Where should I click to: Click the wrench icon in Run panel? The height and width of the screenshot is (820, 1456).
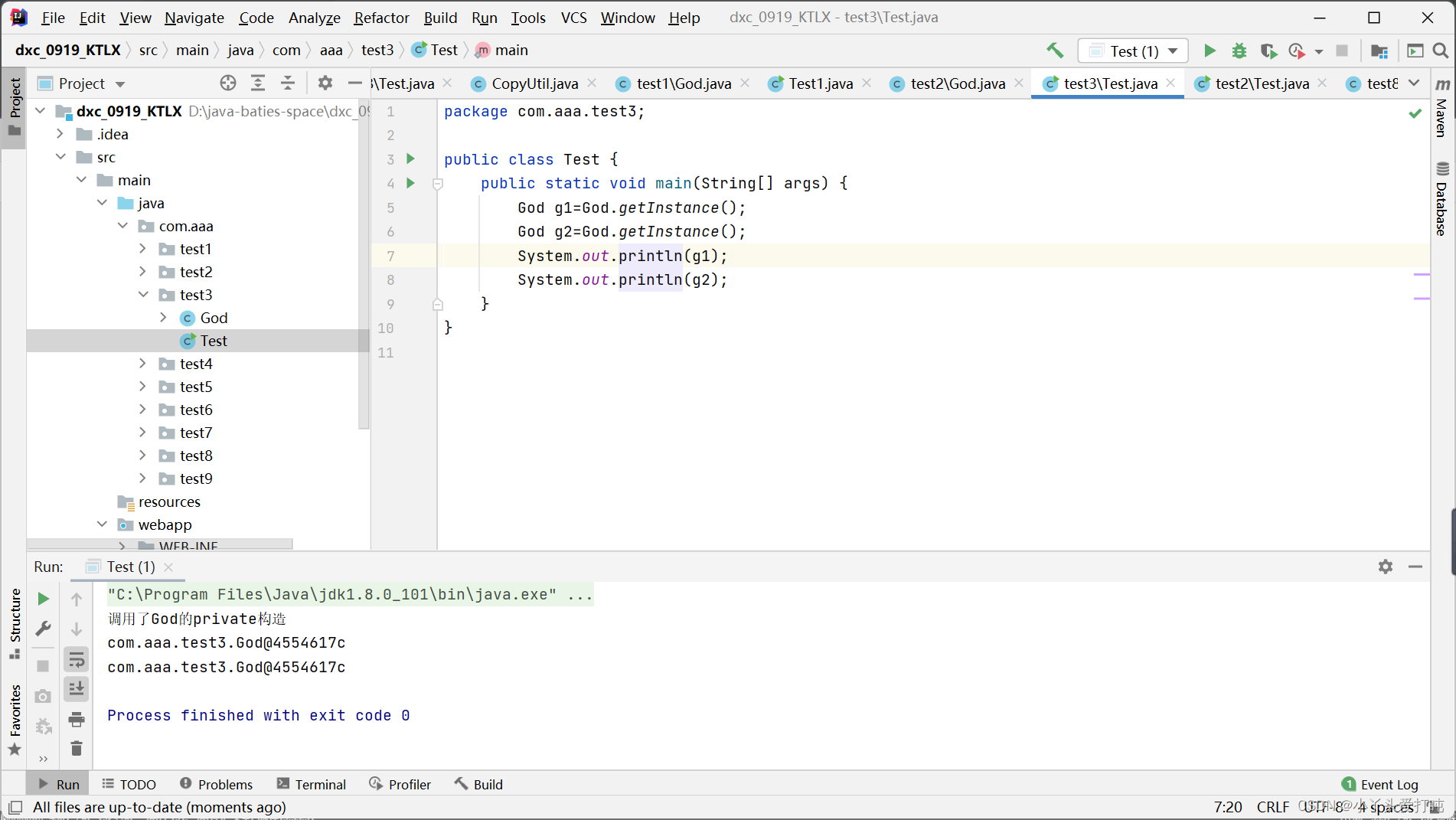coord(44,629)
